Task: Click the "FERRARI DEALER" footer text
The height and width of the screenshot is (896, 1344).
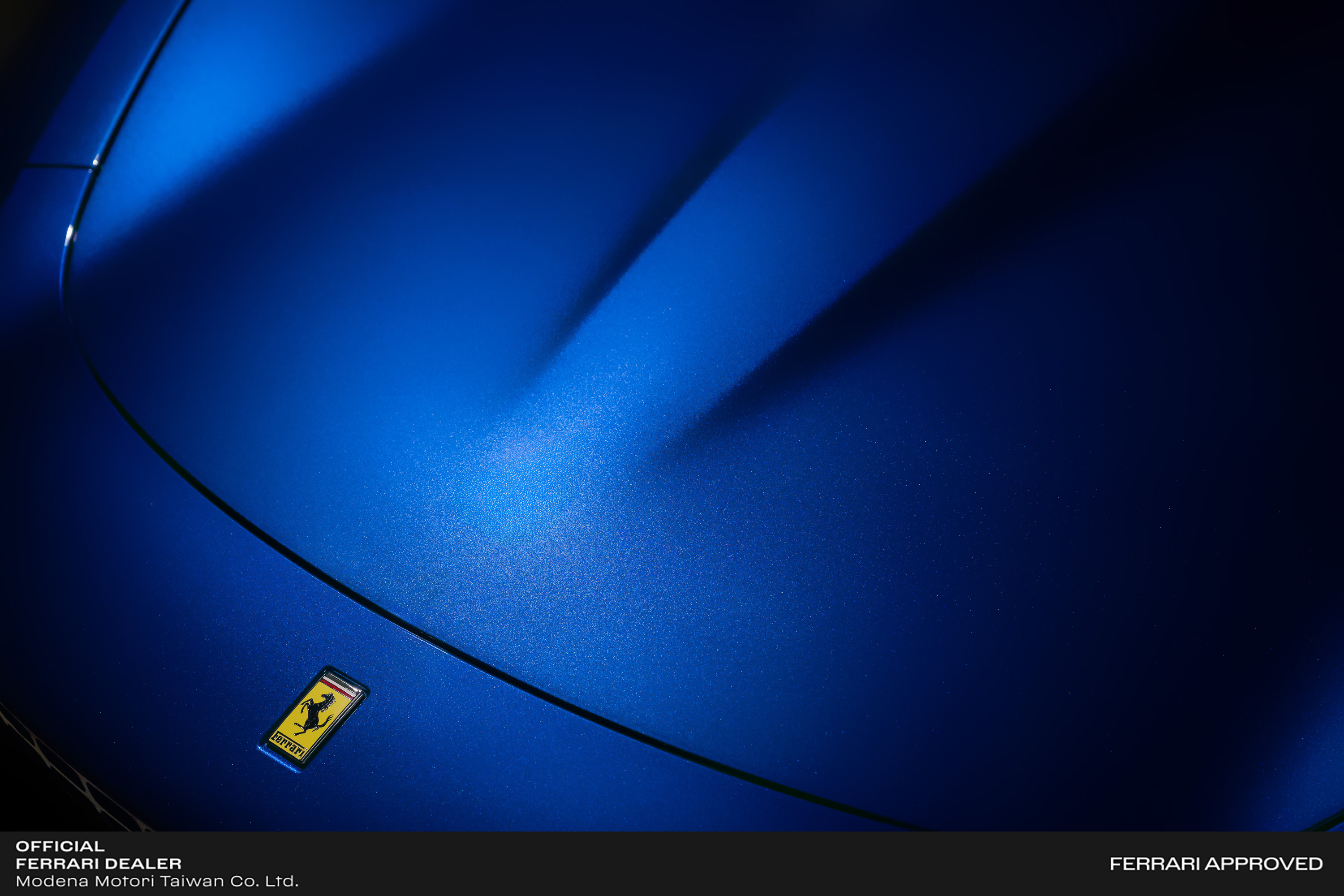Action: [x=98, y=863]
